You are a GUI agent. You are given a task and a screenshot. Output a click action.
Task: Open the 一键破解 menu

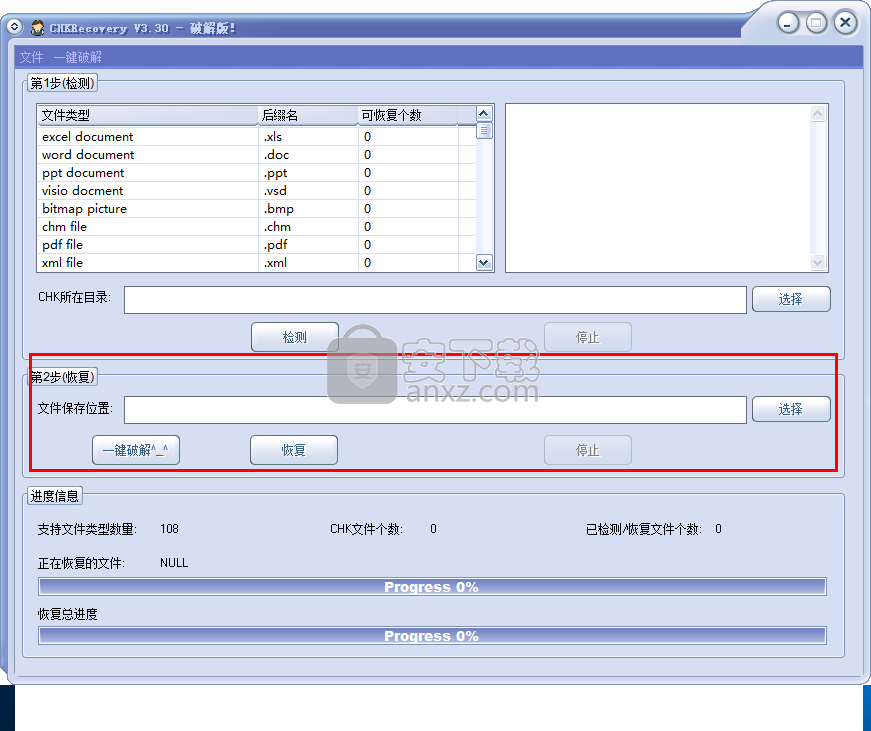pos(78,57)
